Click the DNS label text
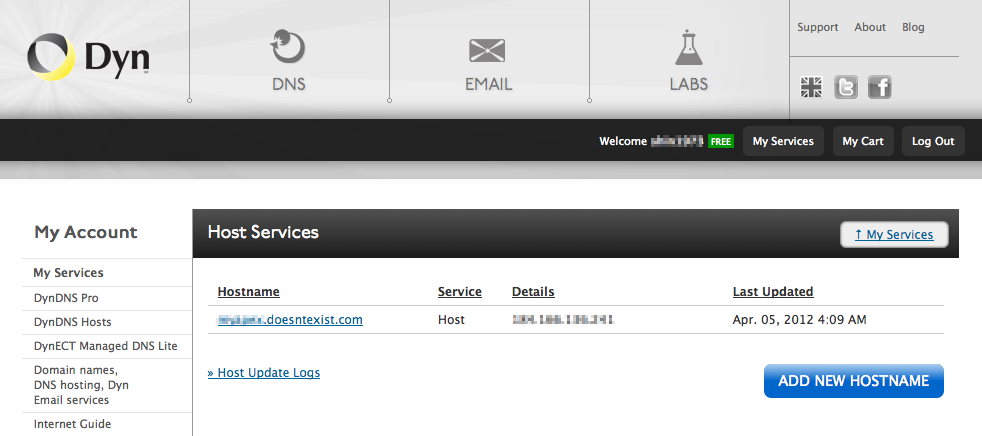982x436 pixels. (x=289, y=84)
